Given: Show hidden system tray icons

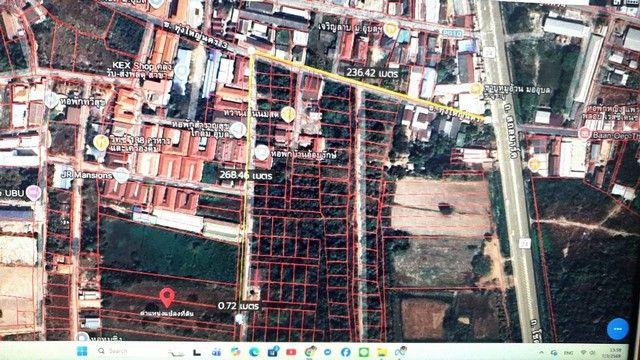Looking at the screenshot, I should pos(541,352).
